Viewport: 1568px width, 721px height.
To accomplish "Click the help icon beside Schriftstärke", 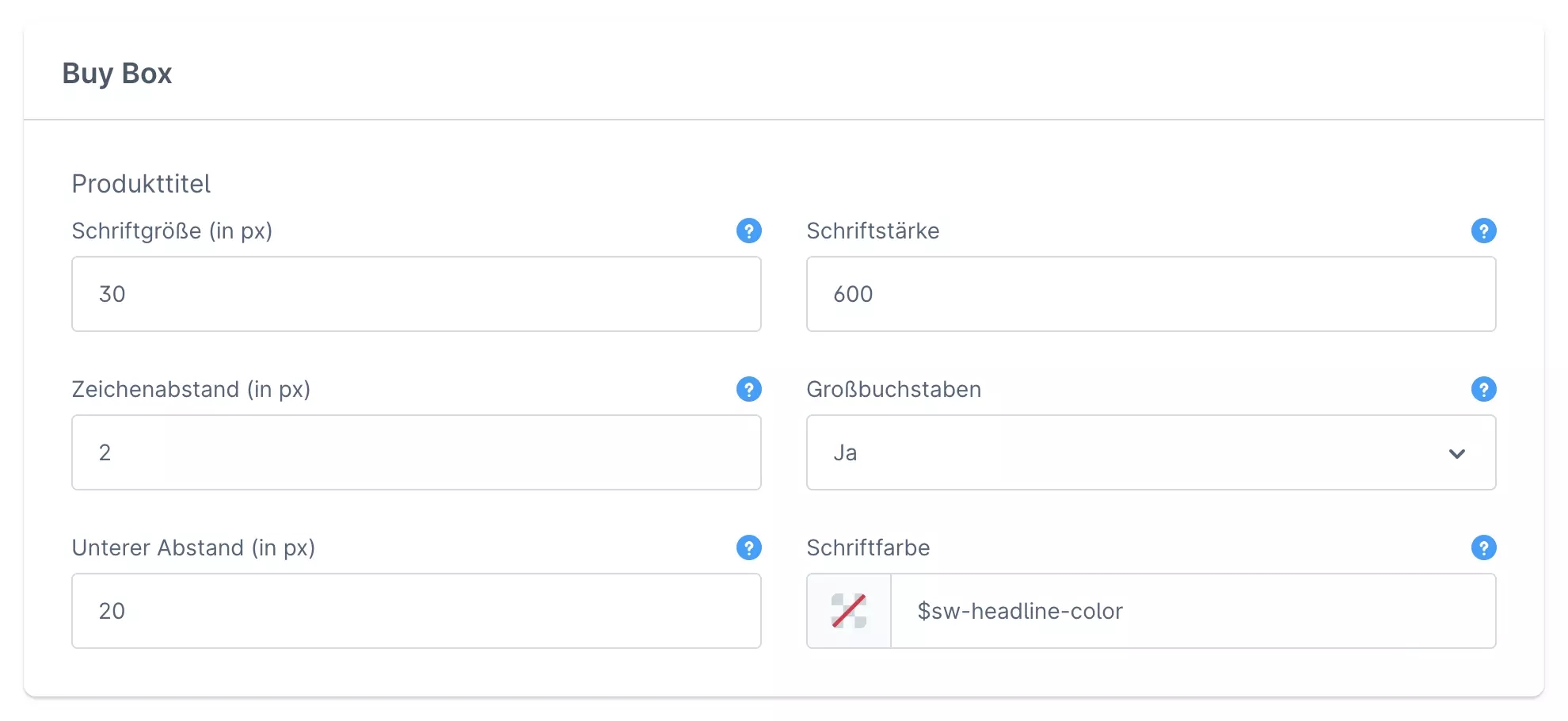I will coord(1483,231).
